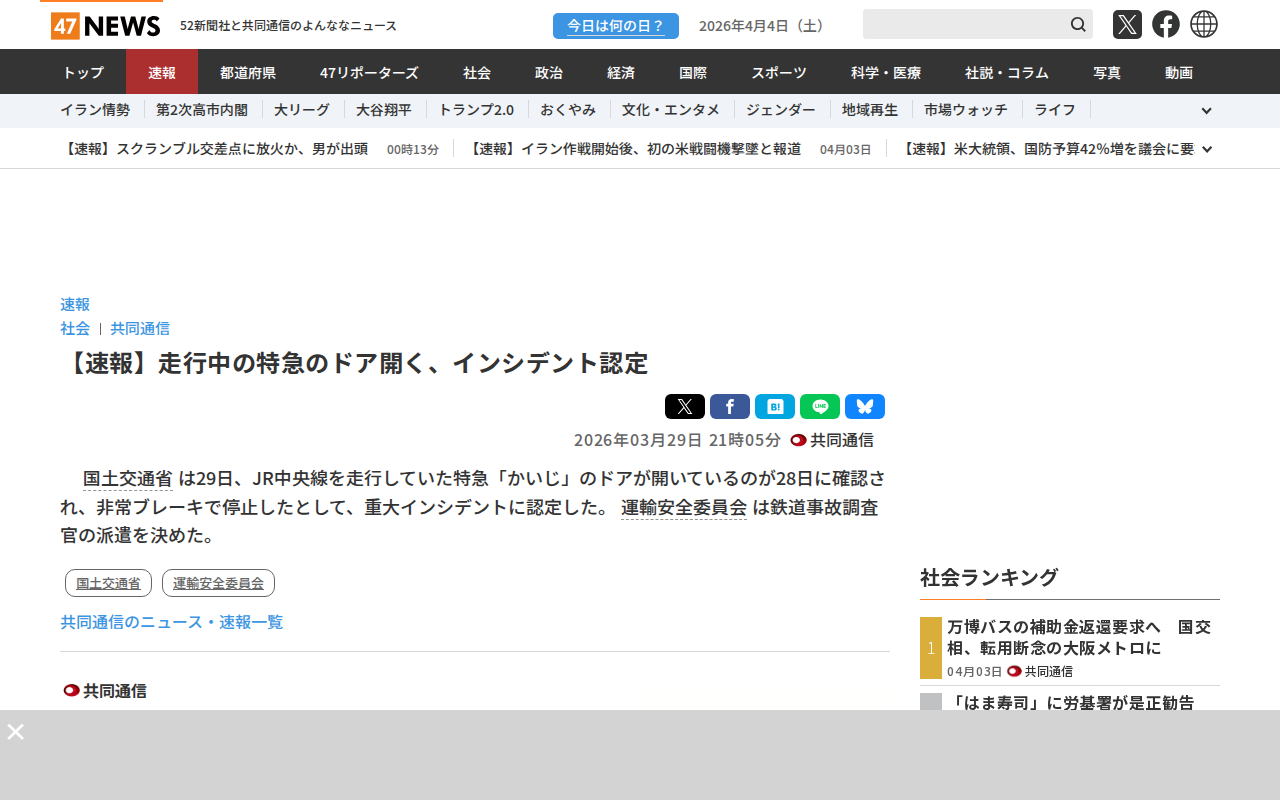
Task: Click 今日は何の日？ button
Action: coord(616,26)
